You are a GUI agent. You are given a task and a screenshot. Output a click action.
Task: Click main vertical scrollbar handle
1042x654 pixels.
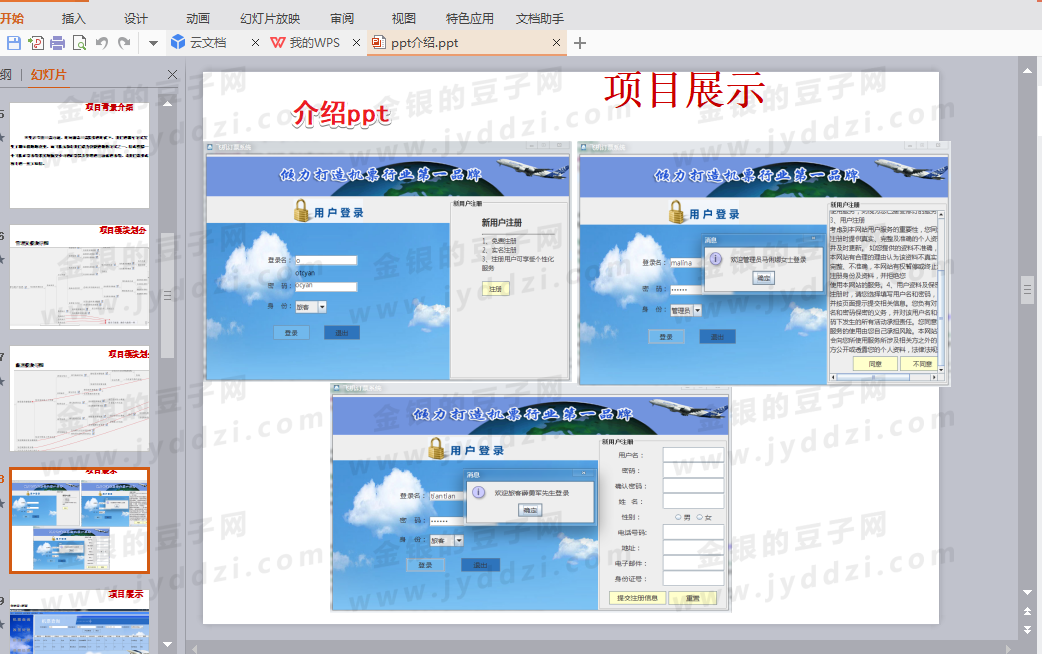tap(1027, 289)
